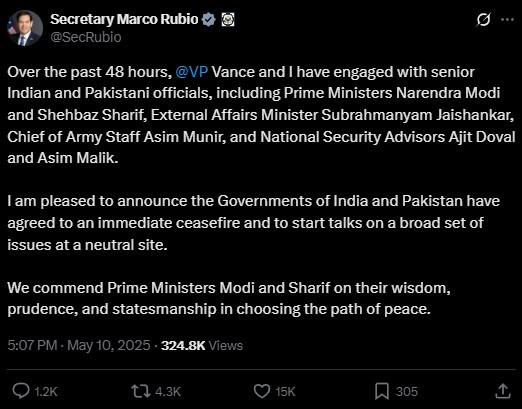Viewport: 522px width, 409px height.
Task: Click the blue verified checkmark badge
Action: (209, 20)
